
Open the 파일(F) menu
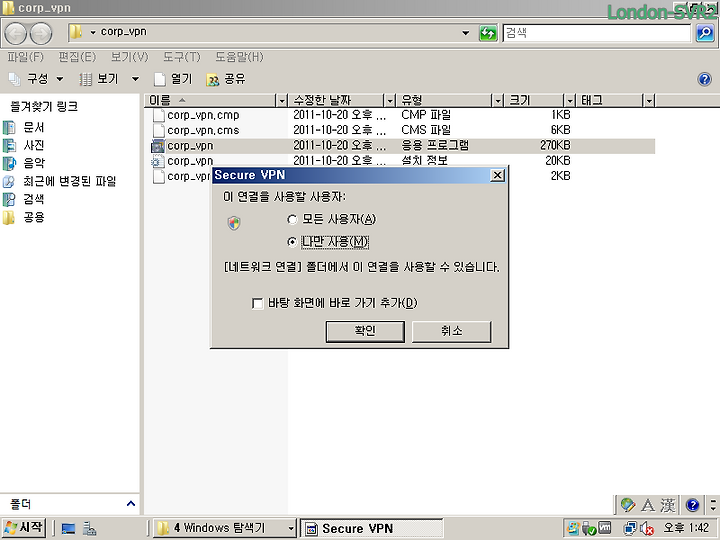click(x=25, y=57)
